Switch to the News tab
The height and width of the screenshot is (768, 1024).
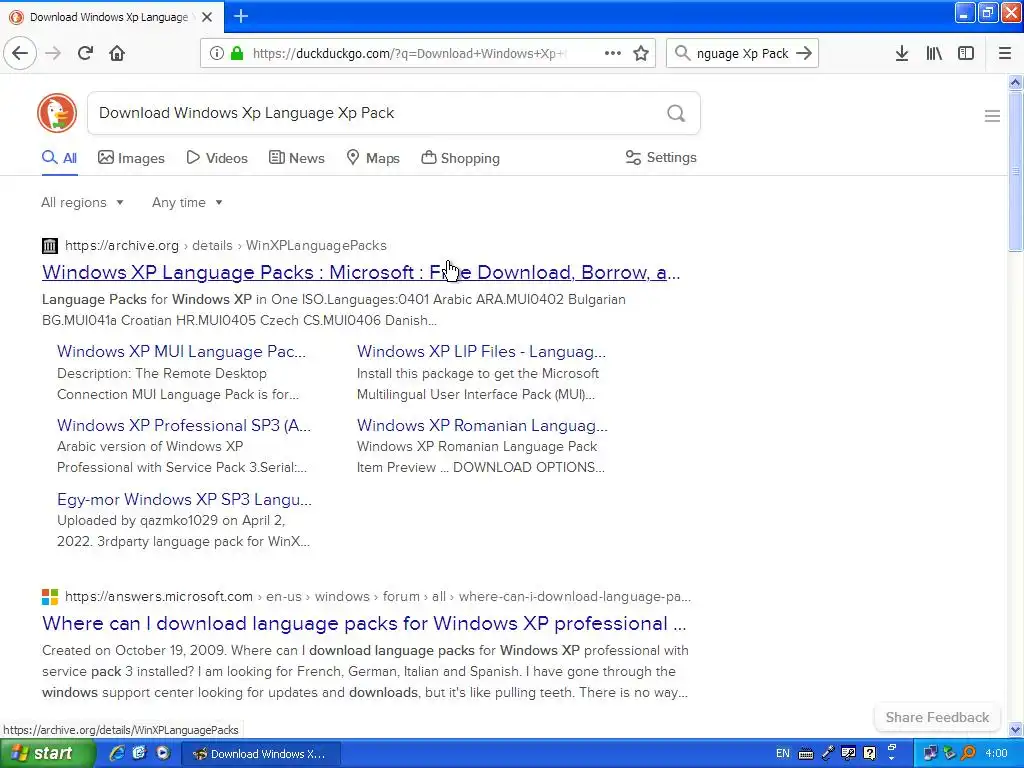pyautogui.click(x=297, y=158)
